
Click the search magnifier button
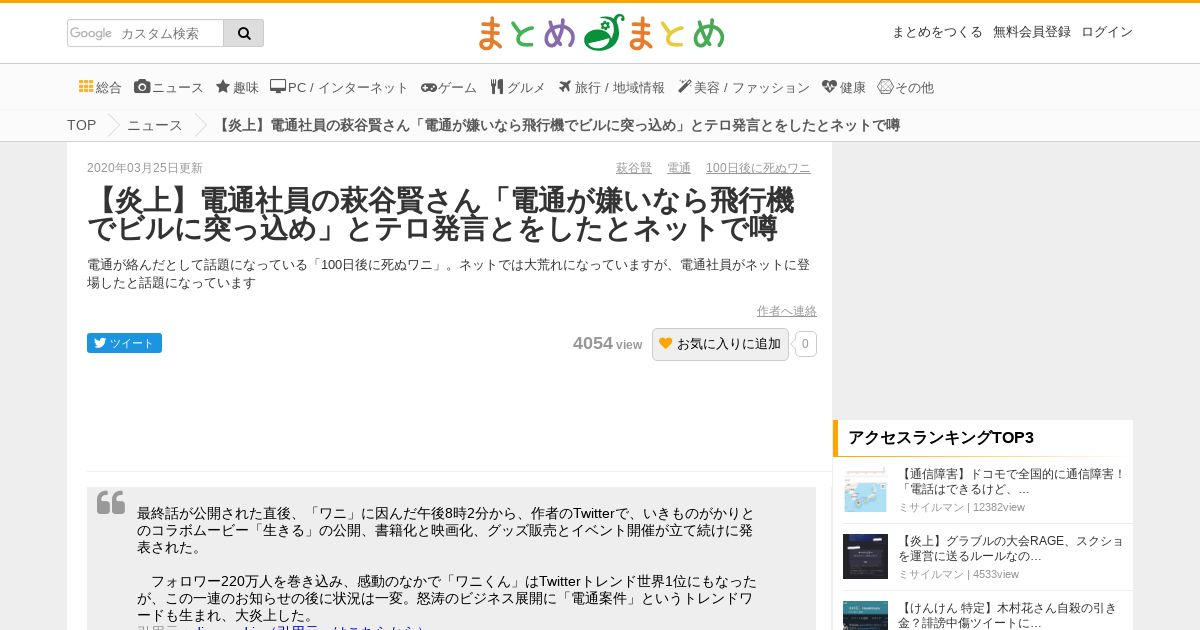click(244, 33)
